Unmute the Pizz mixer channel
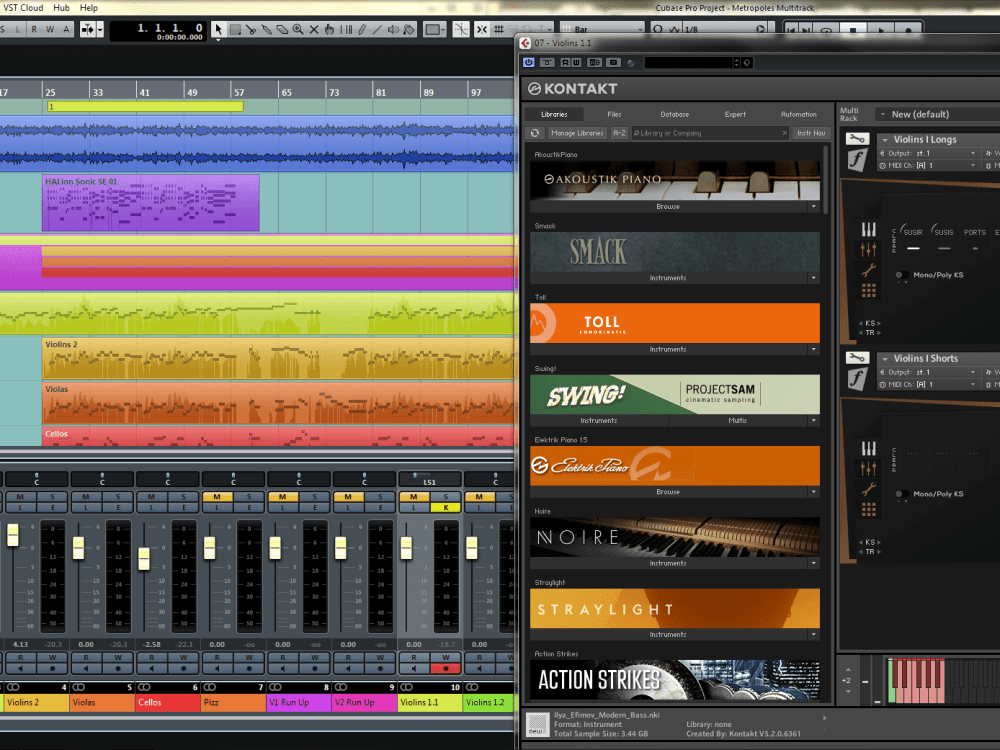Image resolution: width=1000 pixels, height=750 pixels. click(x=217, y=497)
